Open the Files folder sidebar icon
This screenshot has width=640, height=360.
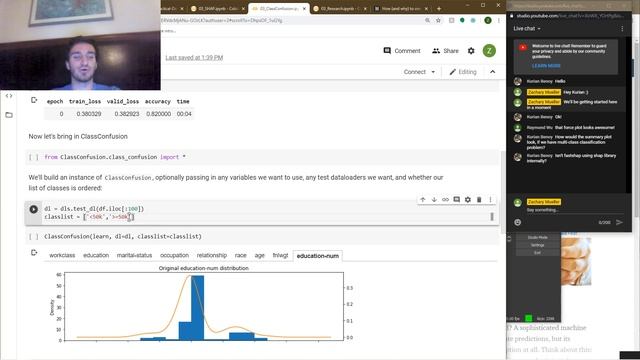[9, 115]
